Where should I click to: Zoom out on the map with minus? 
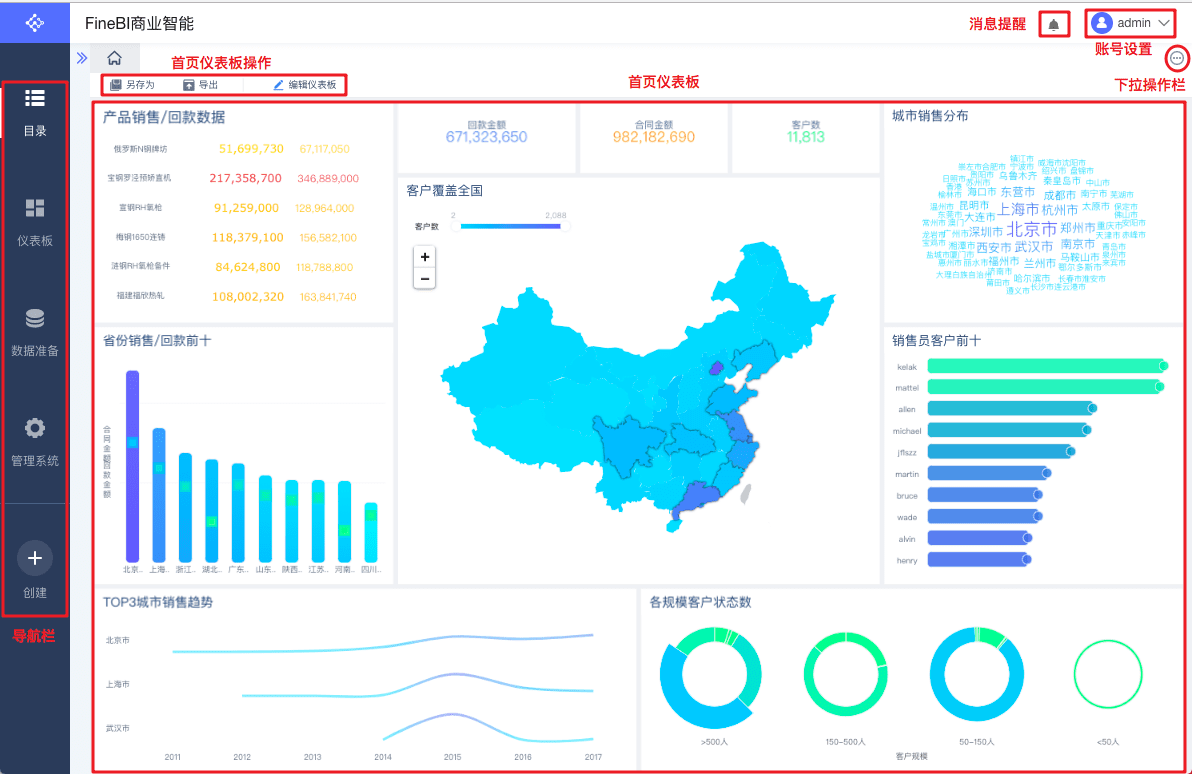[425, 279]
